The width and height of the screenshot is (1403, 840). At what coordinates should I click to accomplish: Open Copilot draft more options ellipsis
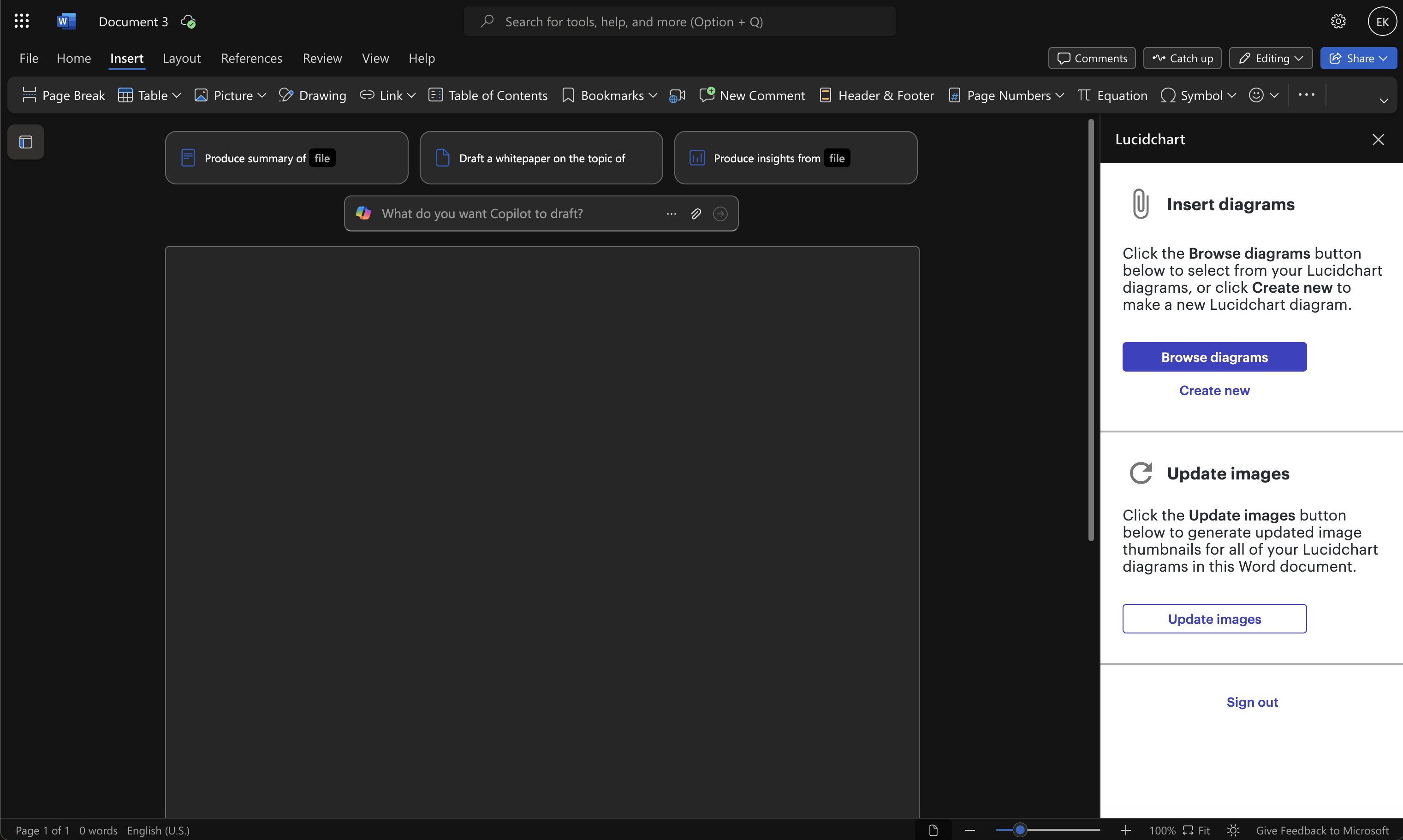(x=672, y=214)
